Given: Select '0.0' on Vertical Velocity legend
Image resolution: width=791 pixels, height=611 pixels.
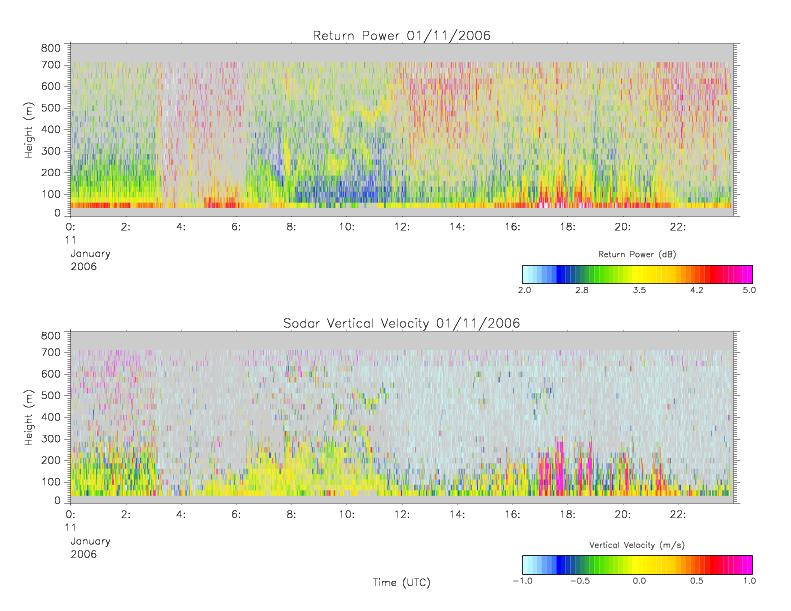Looking at the screenshot, I should coord(639,581).
